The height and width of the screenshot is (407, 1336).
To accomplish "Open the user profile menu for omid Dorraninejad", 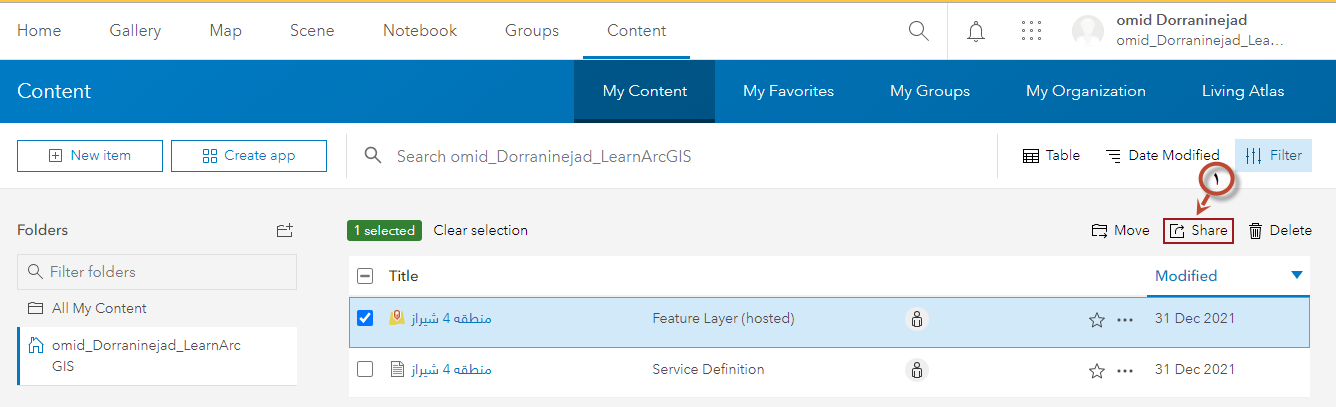I will pos(1180,31).
